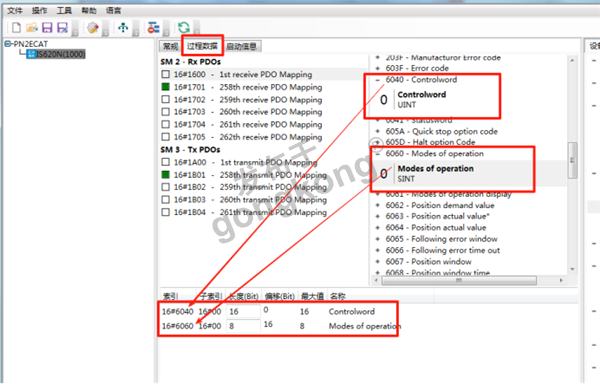Select the 16#6040 index cell
Viewport: 600px width, 384px height.
178,312
